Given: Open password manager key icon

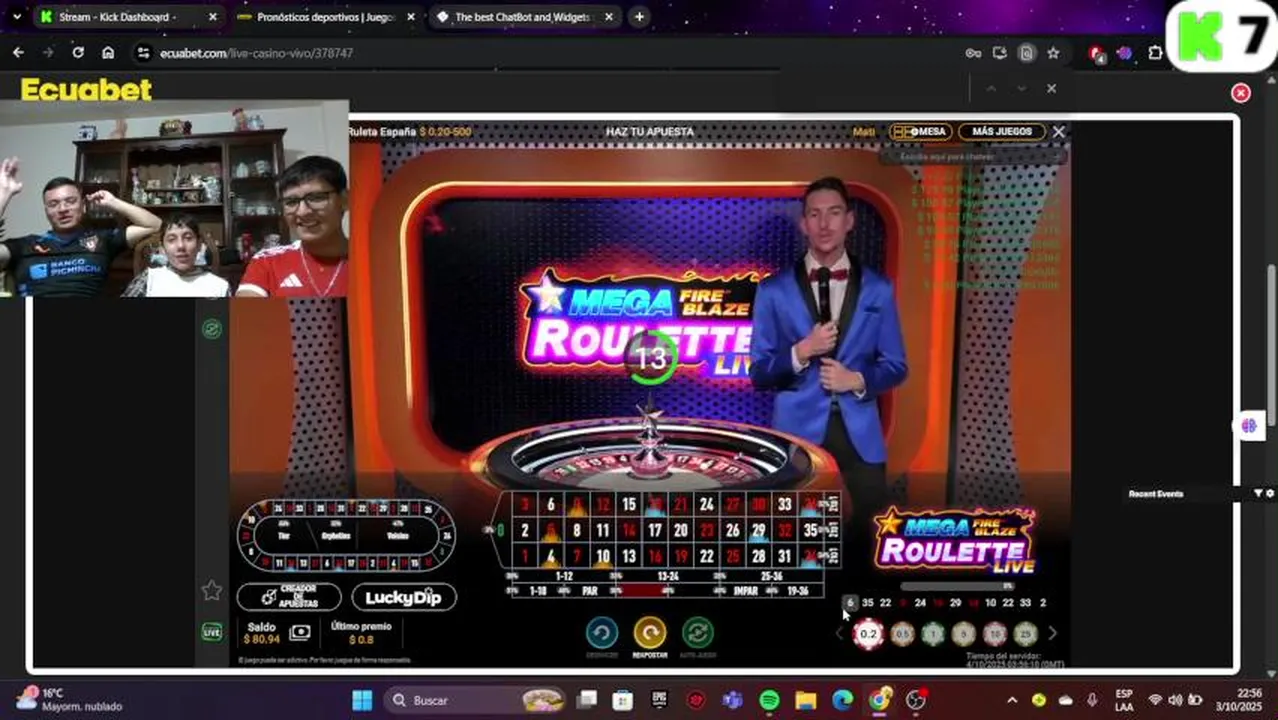Looking at the screenshot, I should (973, 53).
